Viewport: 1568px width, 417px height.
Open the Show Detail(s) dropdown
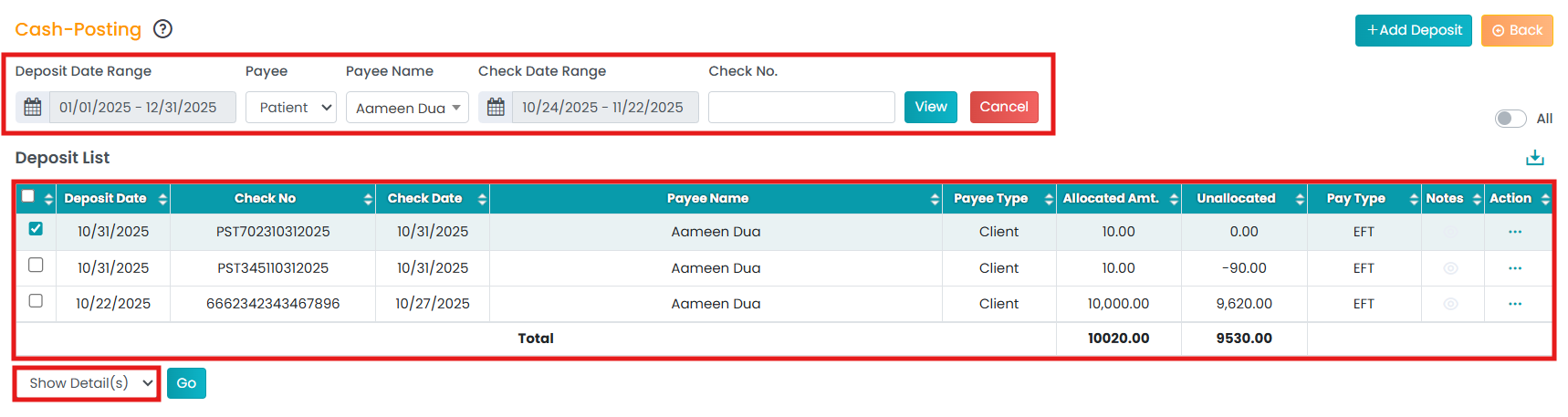[88, 383]
